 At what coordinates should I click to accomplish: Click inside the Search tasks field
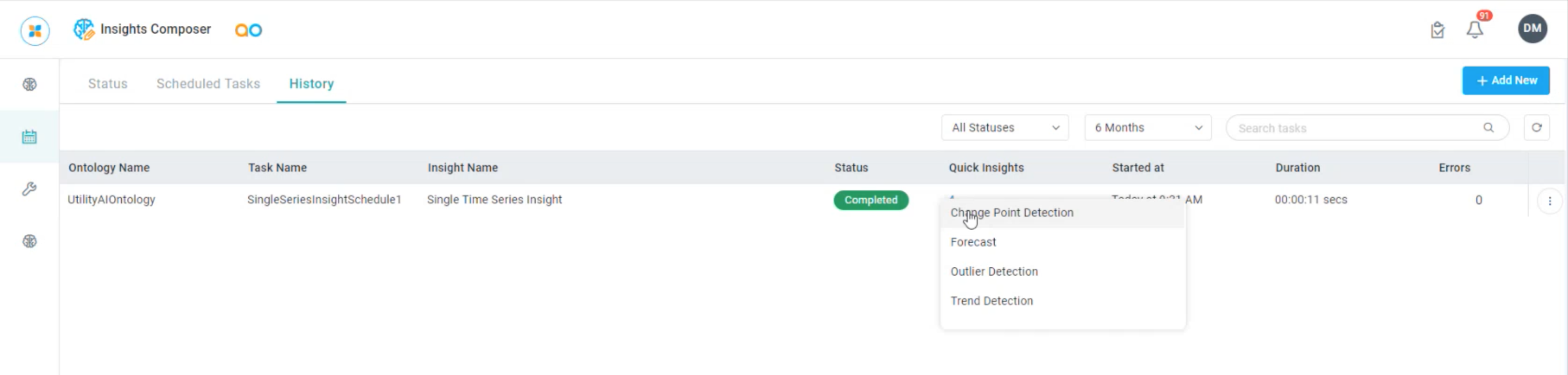[1309, 127]
